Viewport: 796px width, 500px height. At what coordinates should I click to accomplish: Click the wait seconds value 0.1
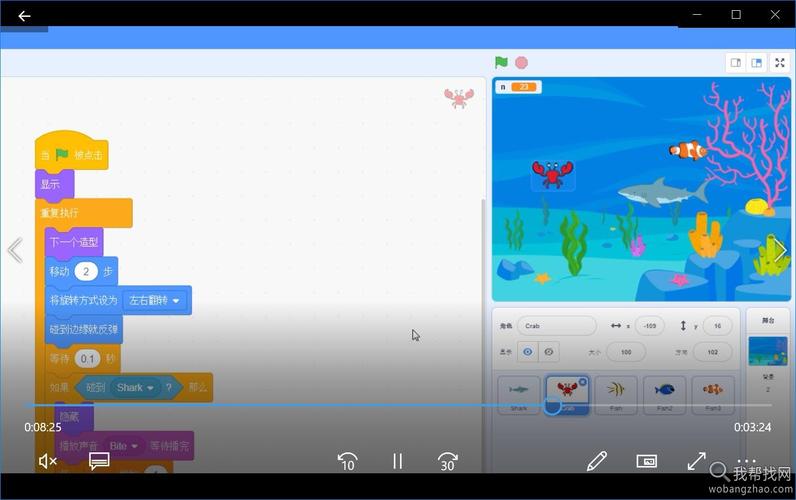coord(87,359)
